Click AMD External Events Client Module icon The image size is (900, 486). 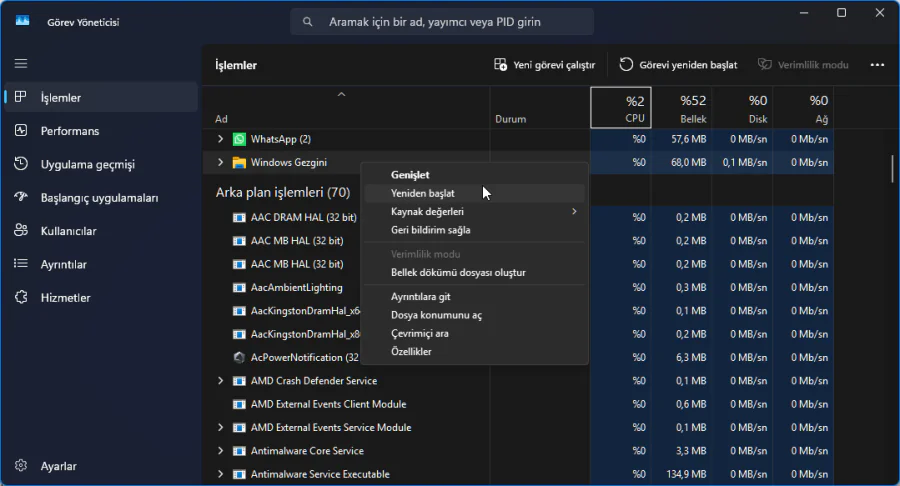(239, 405)
